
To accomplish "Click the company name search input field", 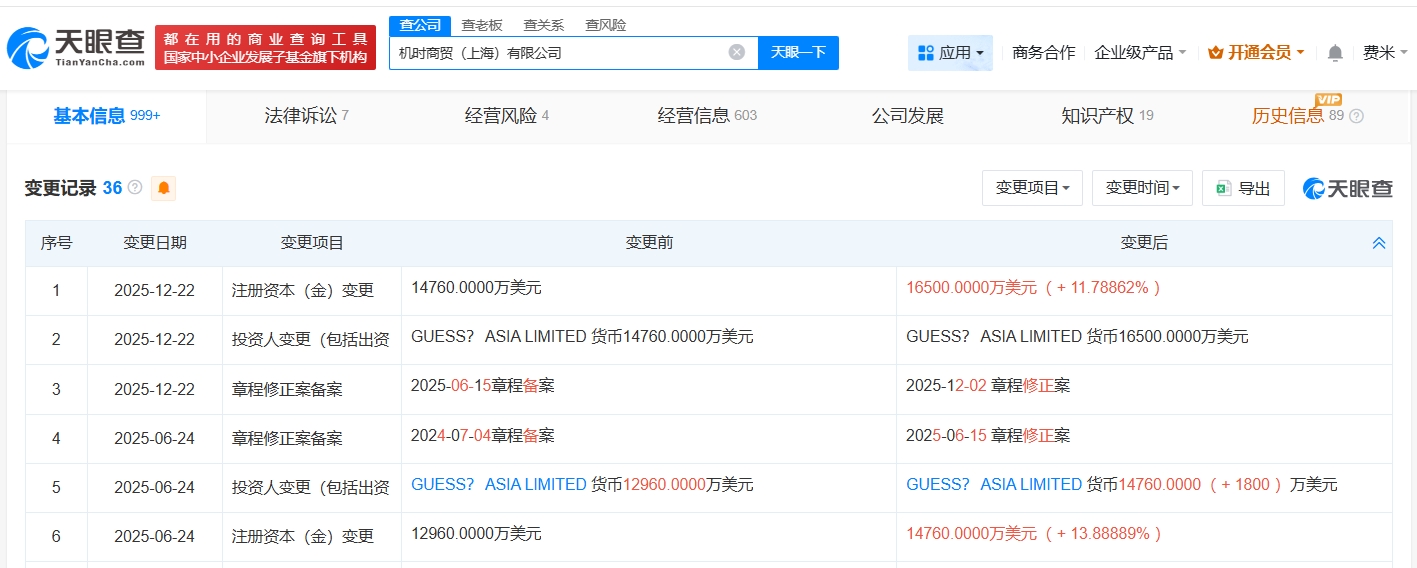I will (x=560, y=53).
